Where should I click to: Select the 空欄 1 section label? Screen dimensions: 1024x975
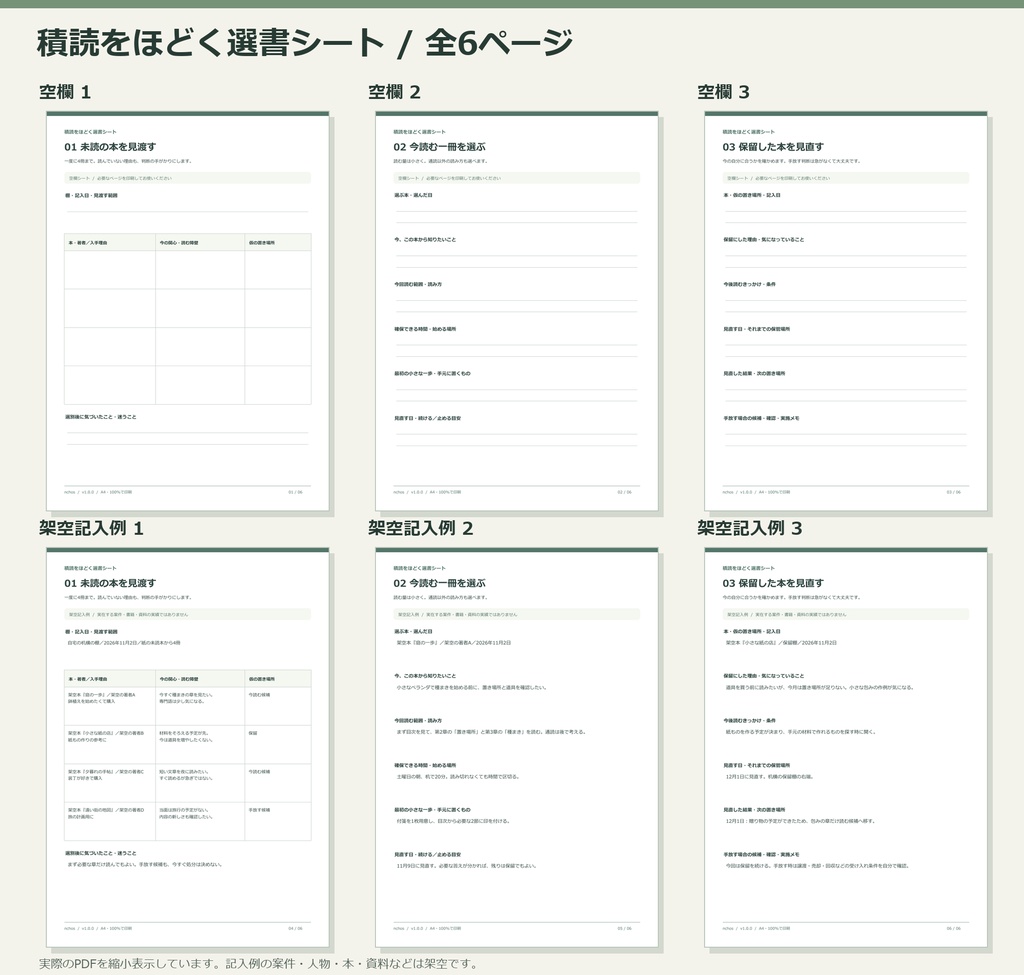[65, 92]
